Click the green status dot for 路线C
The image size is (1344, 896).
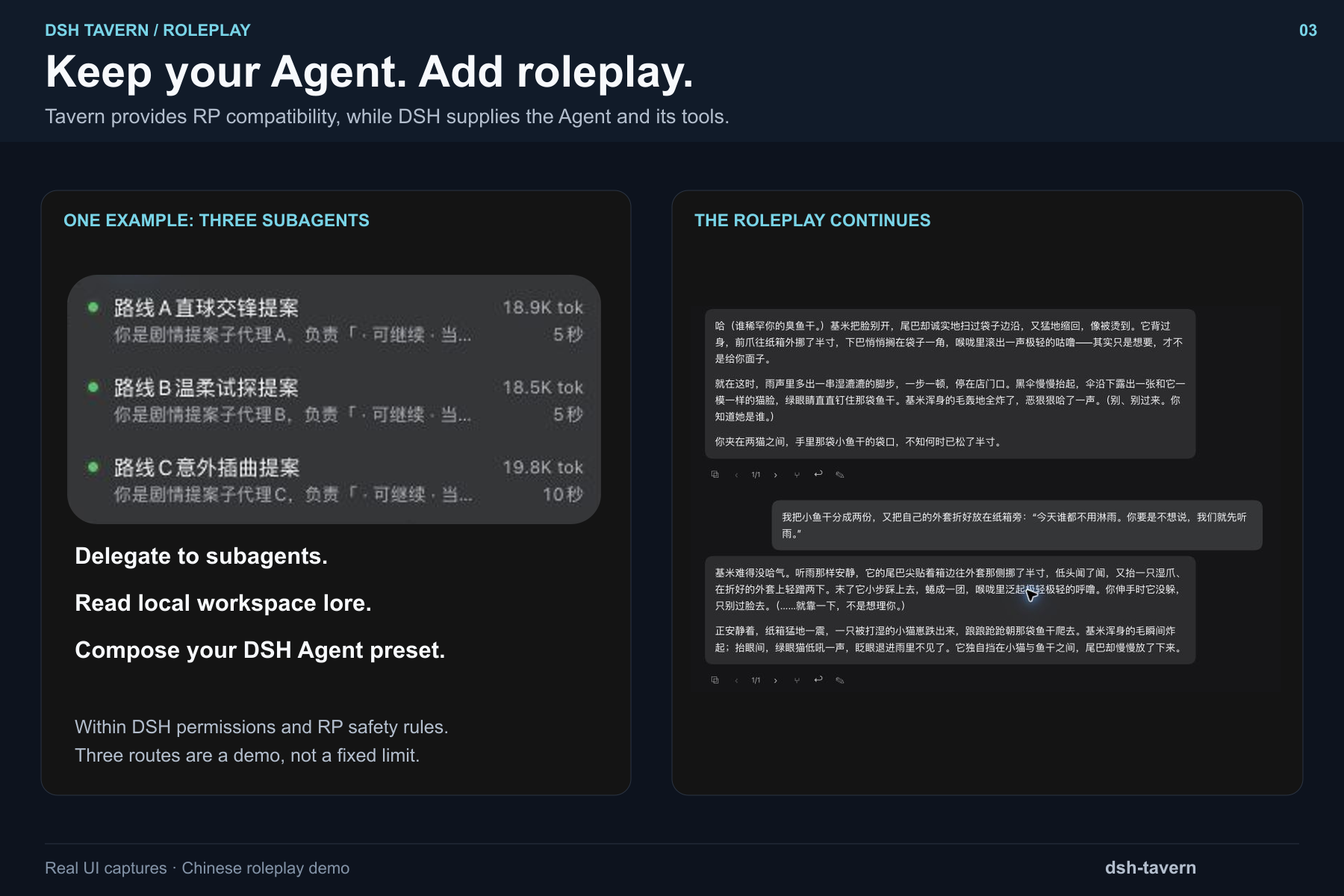click(93, 467)
